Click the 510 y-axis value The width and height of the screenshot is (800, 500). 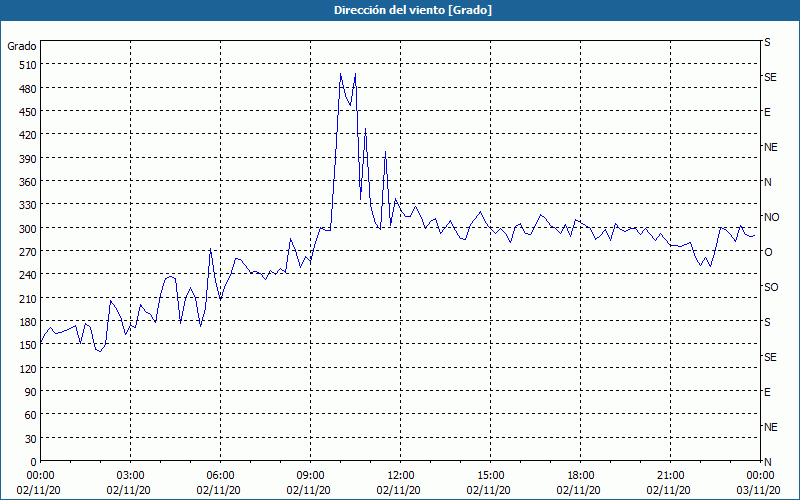click(28, 65)
